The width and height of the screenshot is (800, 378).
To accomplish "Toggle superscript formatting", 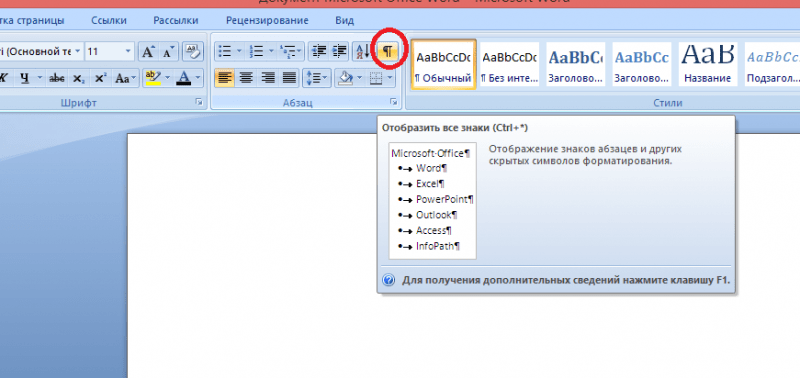I will pyautogui.click(x=101, y=78).
